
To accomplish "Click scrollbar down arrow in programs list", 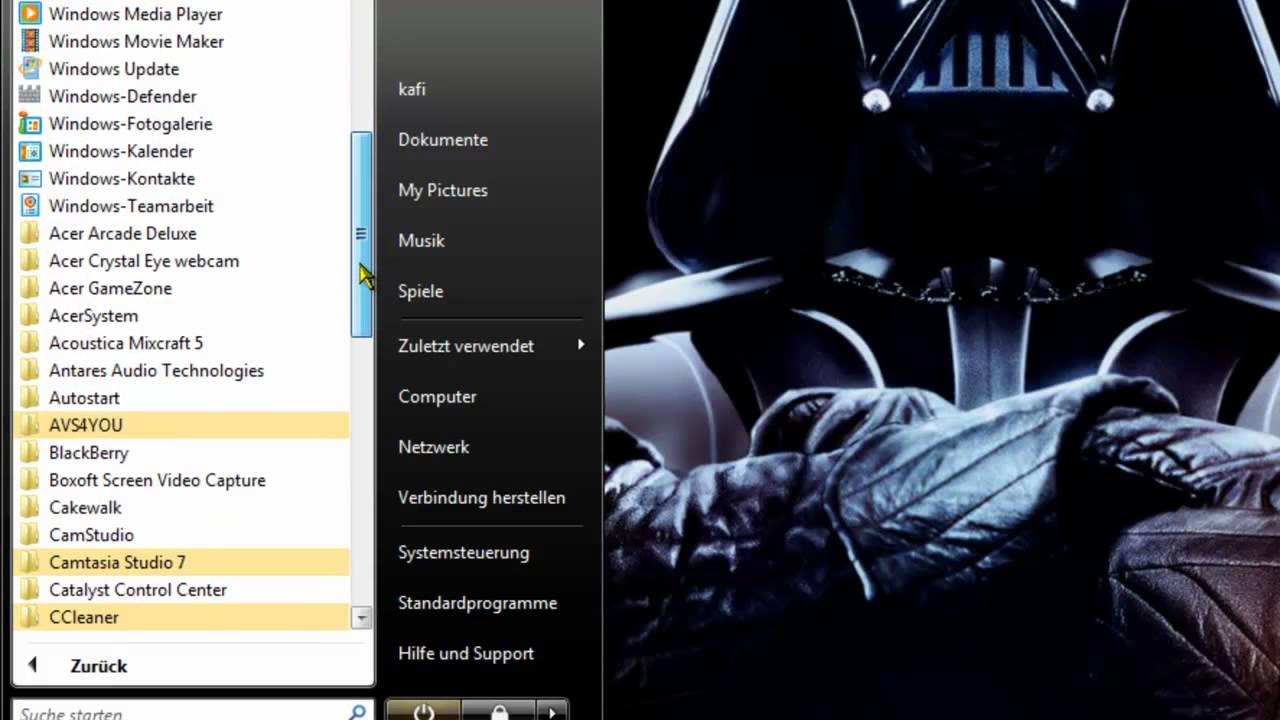I will coord(362,619).
